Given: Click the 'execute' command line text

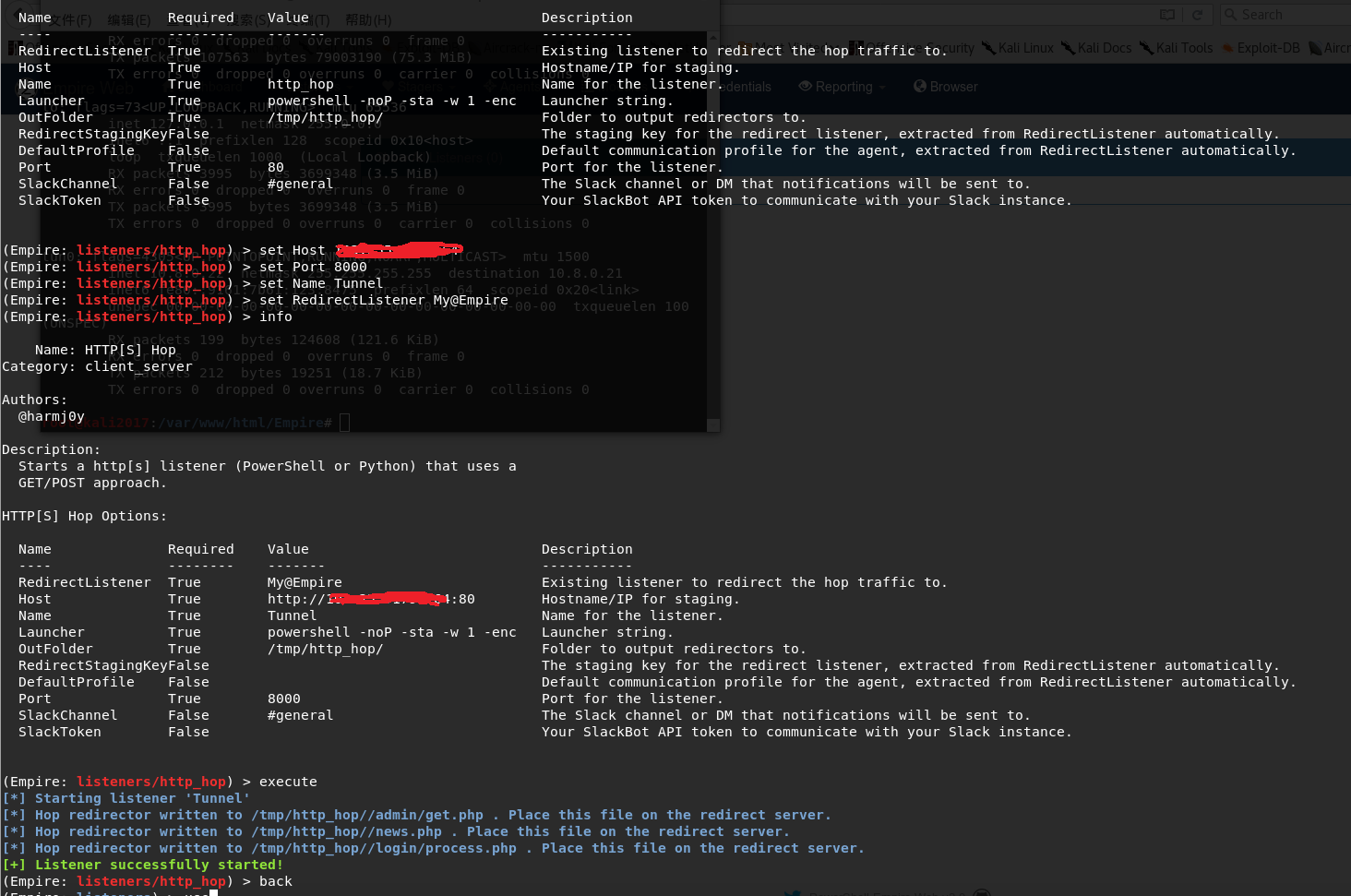Looking at the screenshot, I should click(288, 782).
